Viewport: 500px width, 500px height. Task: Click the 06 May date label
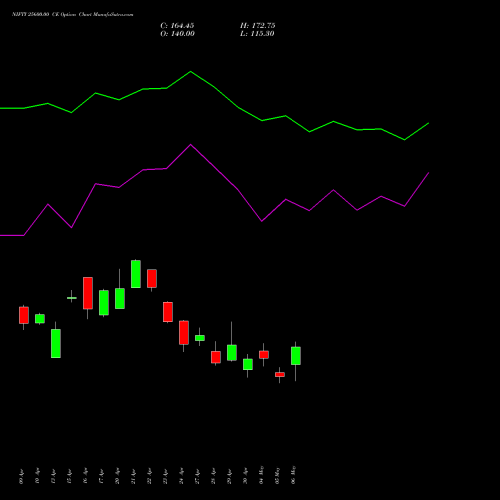[293, 475]
